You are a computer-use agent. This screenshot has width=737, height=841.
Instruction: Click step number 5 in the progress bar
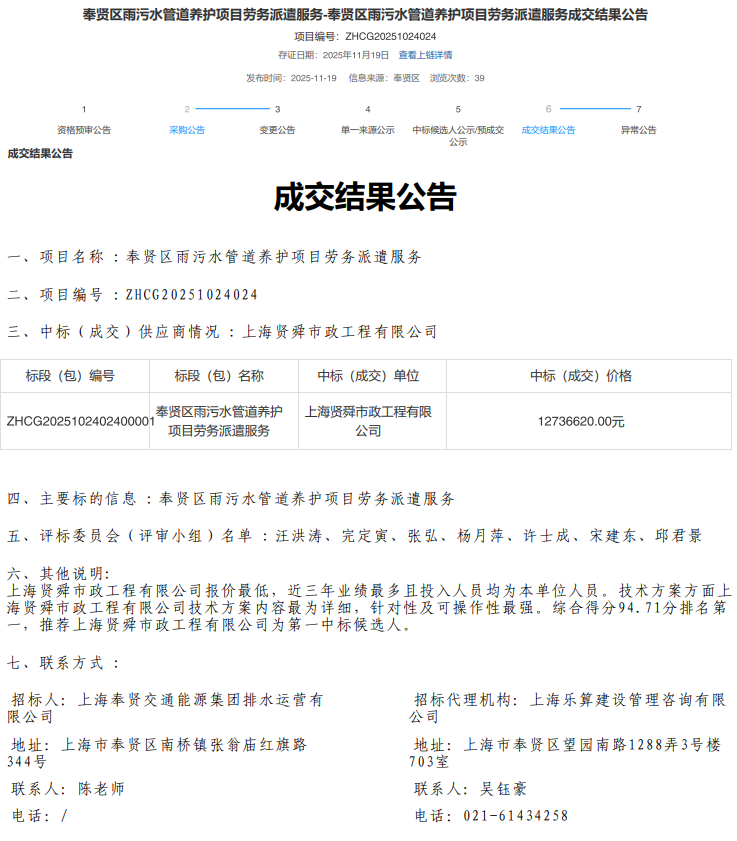458,109
